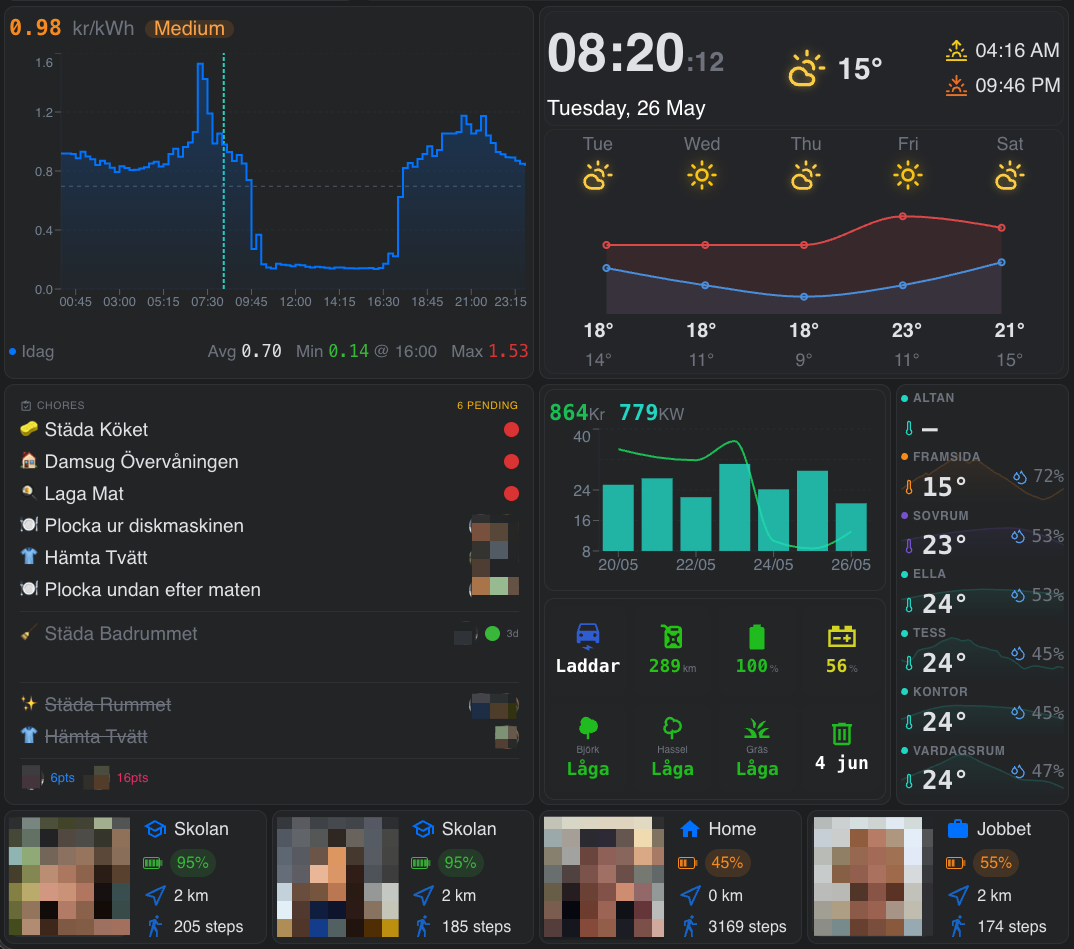
Task: Click the house icon beside Damsug Övervåningen
Action: coord(29,460)
